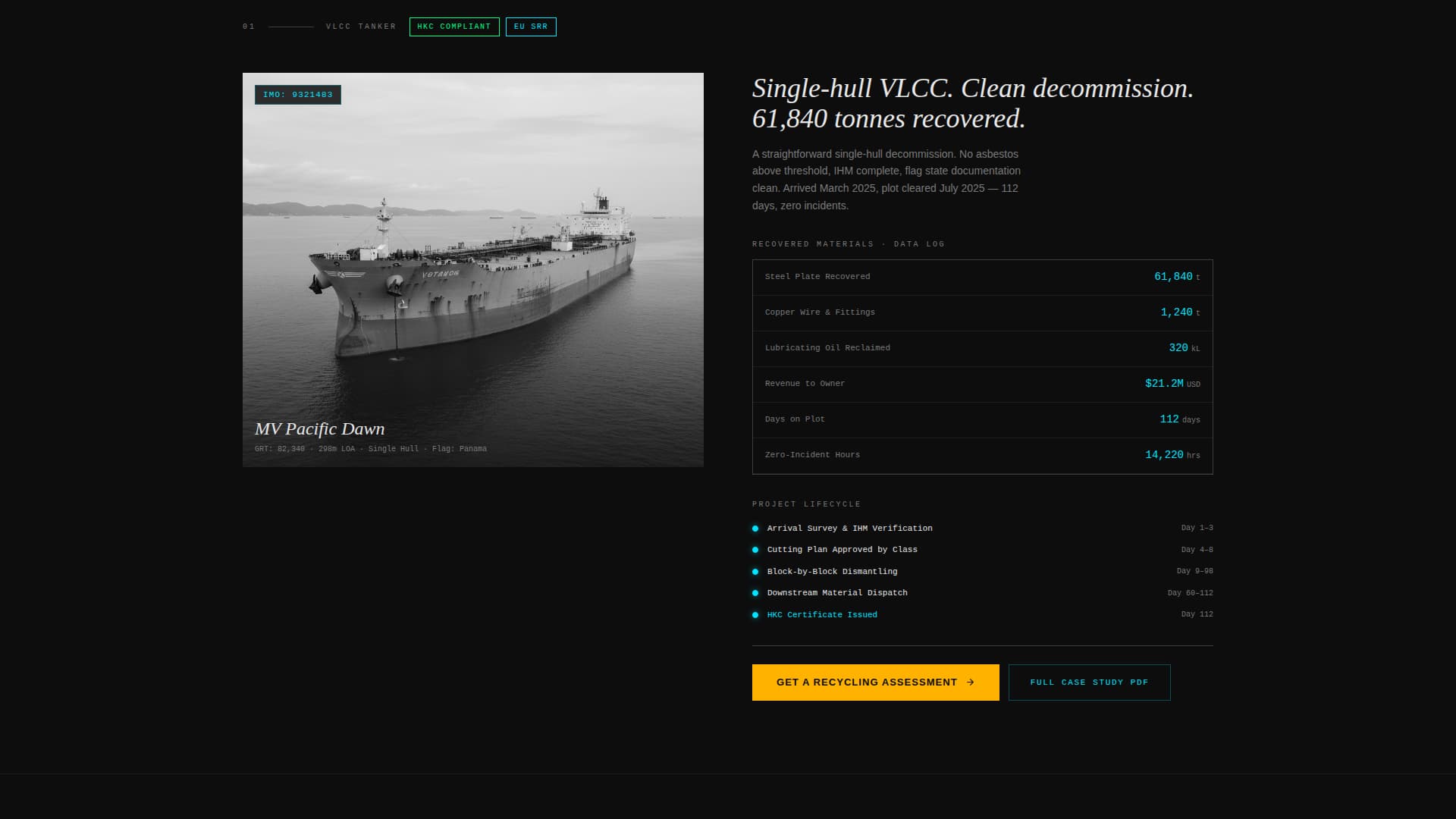Click the MV Pacific Dawn caption title
The height and width of the screenshot is (819, 1456).
coord(320,429)
